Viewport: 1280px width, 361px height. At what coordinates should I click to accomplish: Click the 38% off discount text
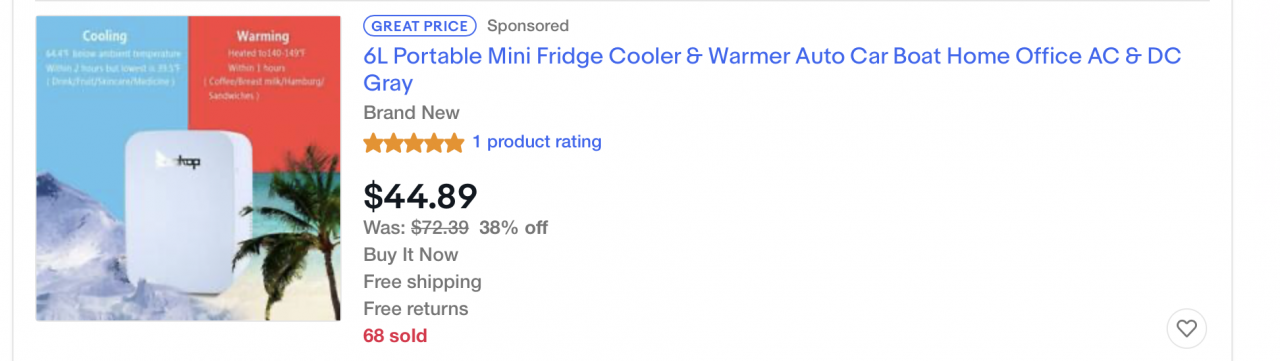coord(513,227)
